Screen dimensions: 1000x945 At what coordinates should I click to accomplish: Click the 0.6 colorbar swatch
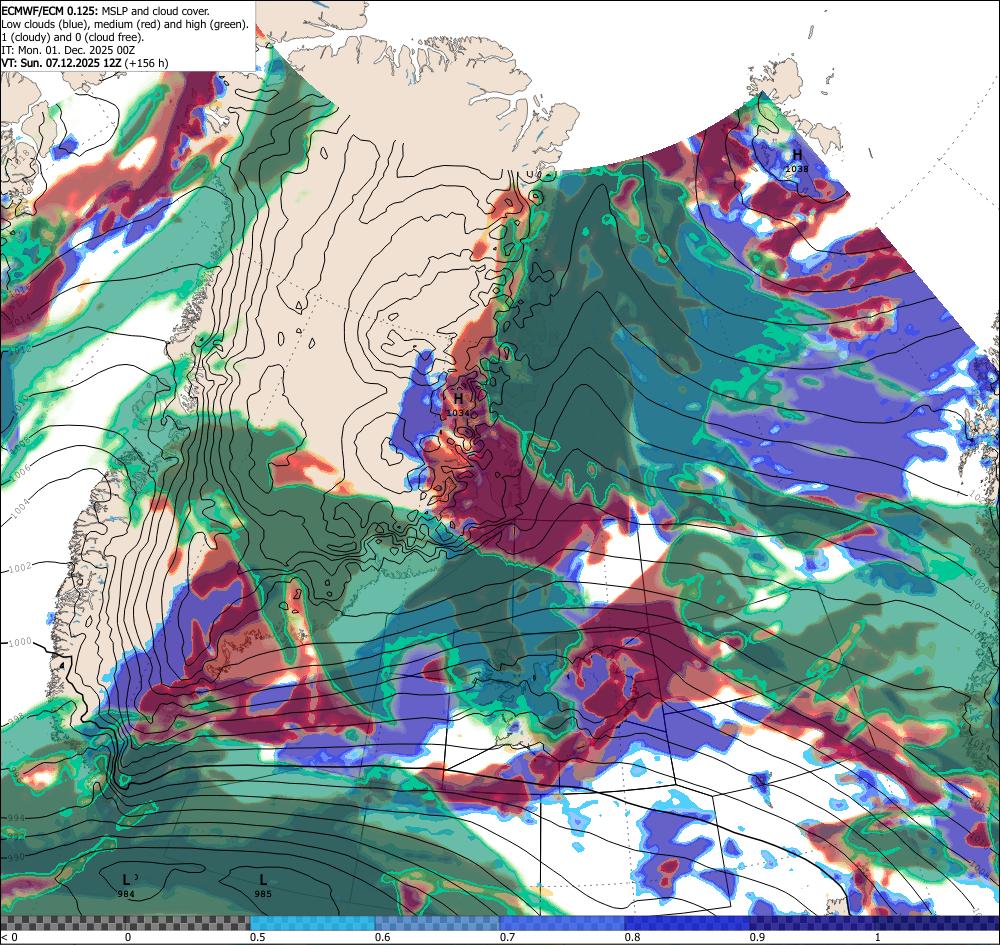click(438, 923)
